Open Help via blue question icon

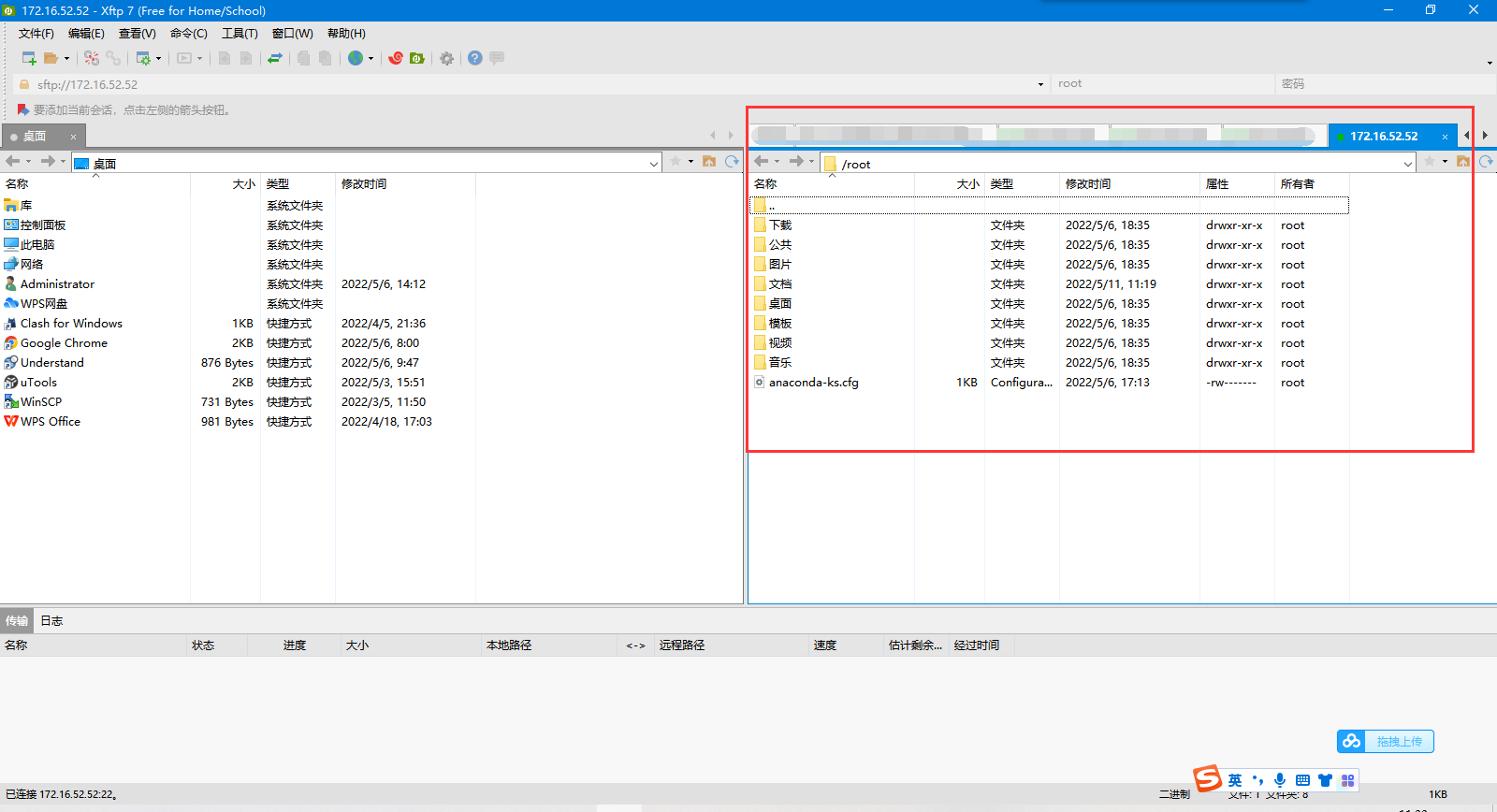(475, 58)
